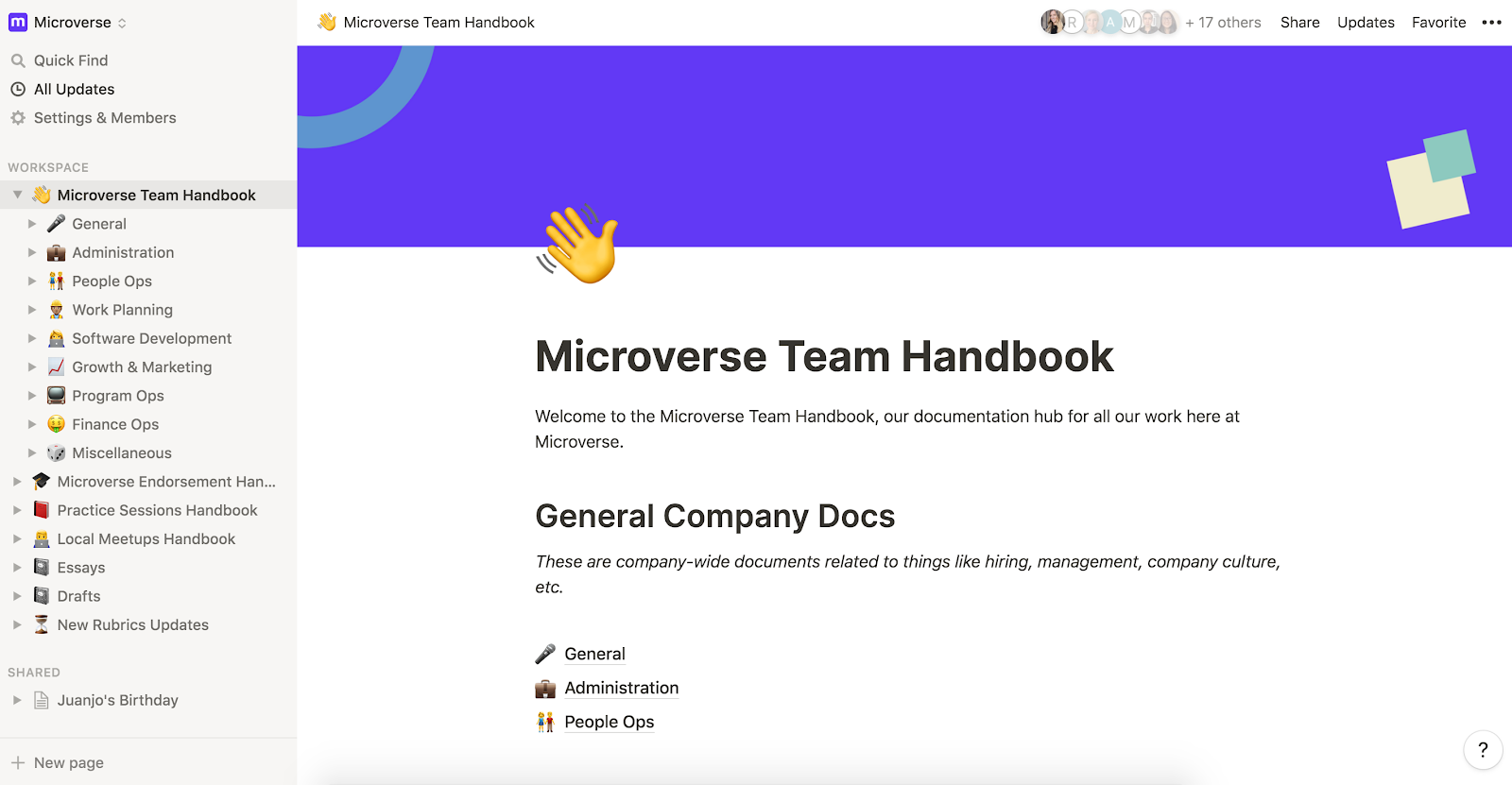Image resolution: width=1512 pixels, height=785 pixels.
Task: Click the waving hand icon in the top breadcrumb
Action: point(327,22)
